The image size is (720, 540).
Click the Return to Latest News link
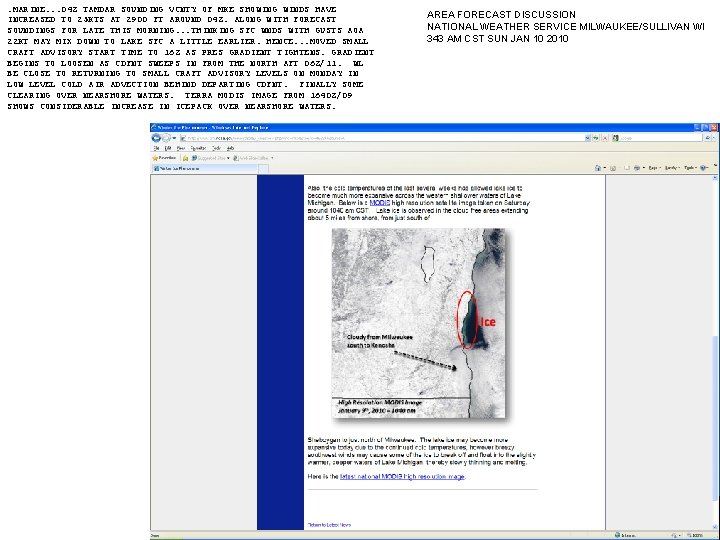329,524
